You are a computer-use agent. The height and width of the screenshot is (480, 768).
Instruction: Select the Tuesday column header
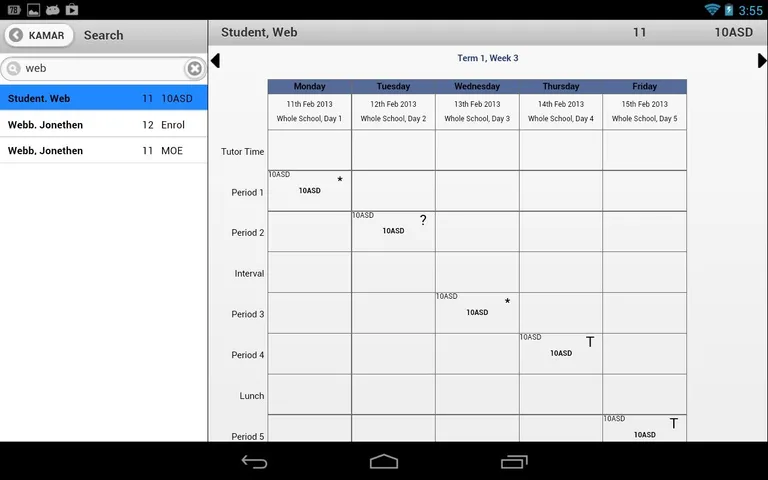pos(393,86)
